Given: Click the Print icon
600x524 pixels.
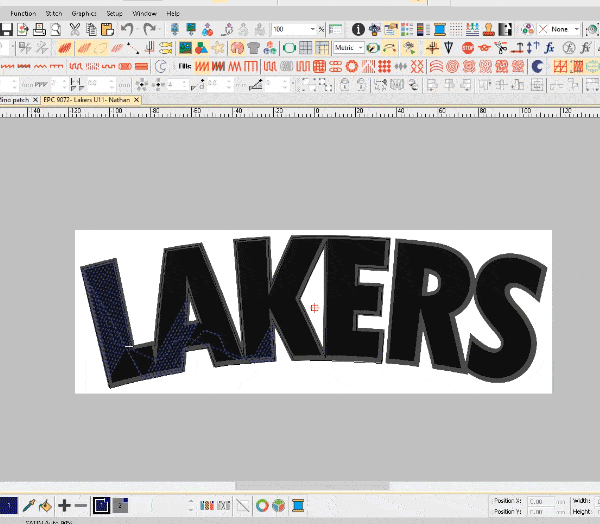Looking at the screenshot, I should pos(39,29).
